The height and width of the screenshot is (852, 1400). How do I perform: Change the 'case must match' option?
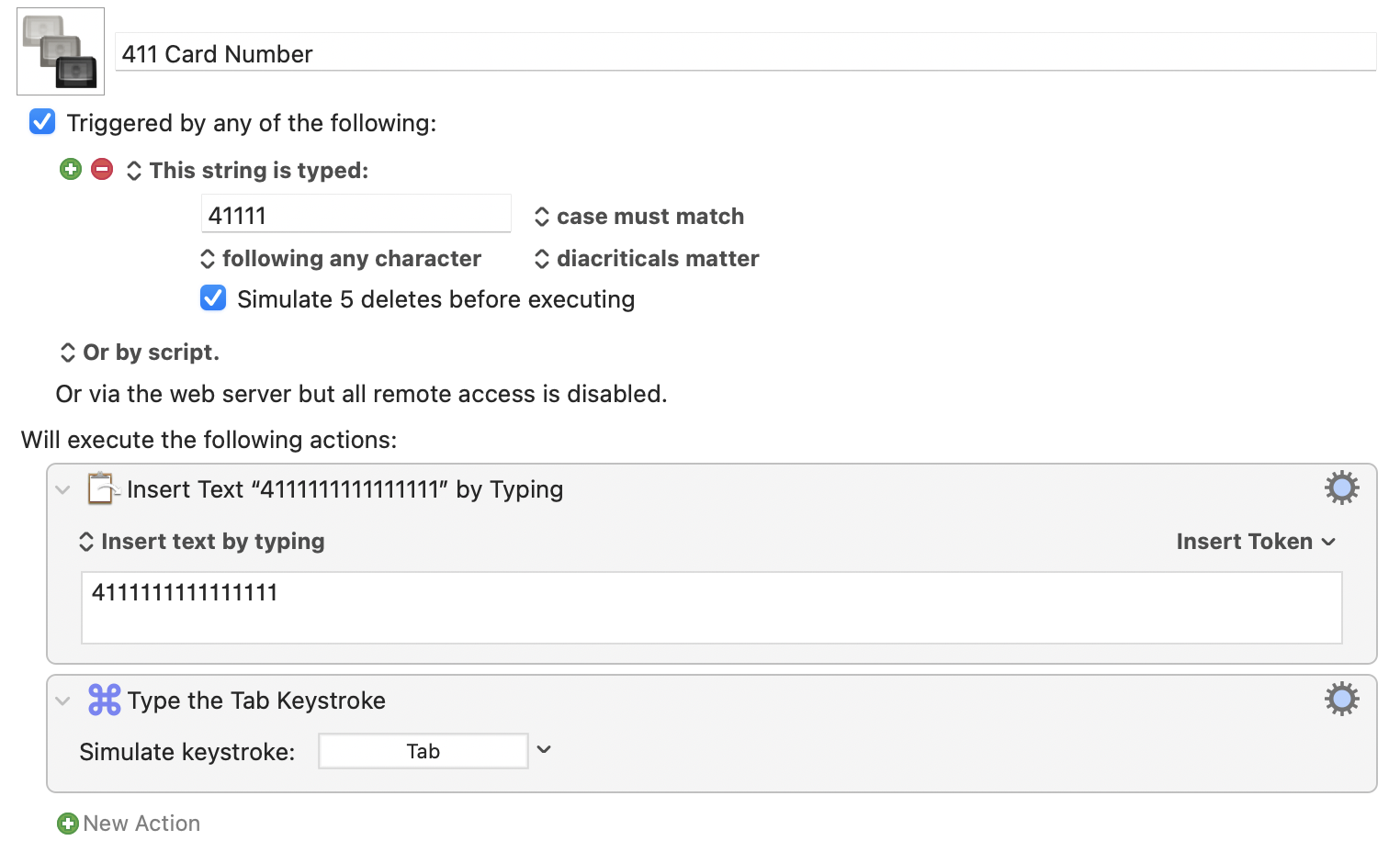coord(640,216)
